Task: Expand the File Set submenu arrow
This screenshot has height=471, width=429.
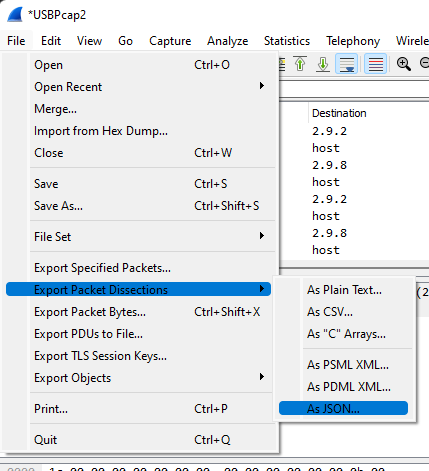Action: click(262, 236)
